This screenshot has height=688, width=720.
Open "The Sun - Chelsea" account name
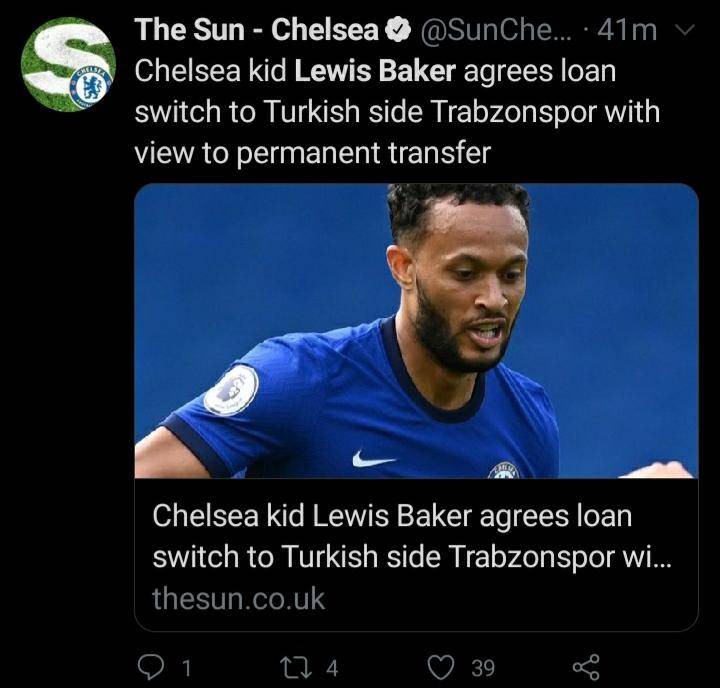(258, 31)
